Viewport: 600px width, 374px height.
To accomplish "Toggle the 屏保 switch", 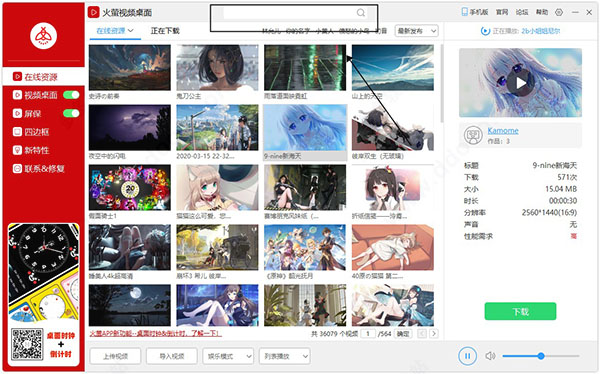I will click(x=71, y=113).
